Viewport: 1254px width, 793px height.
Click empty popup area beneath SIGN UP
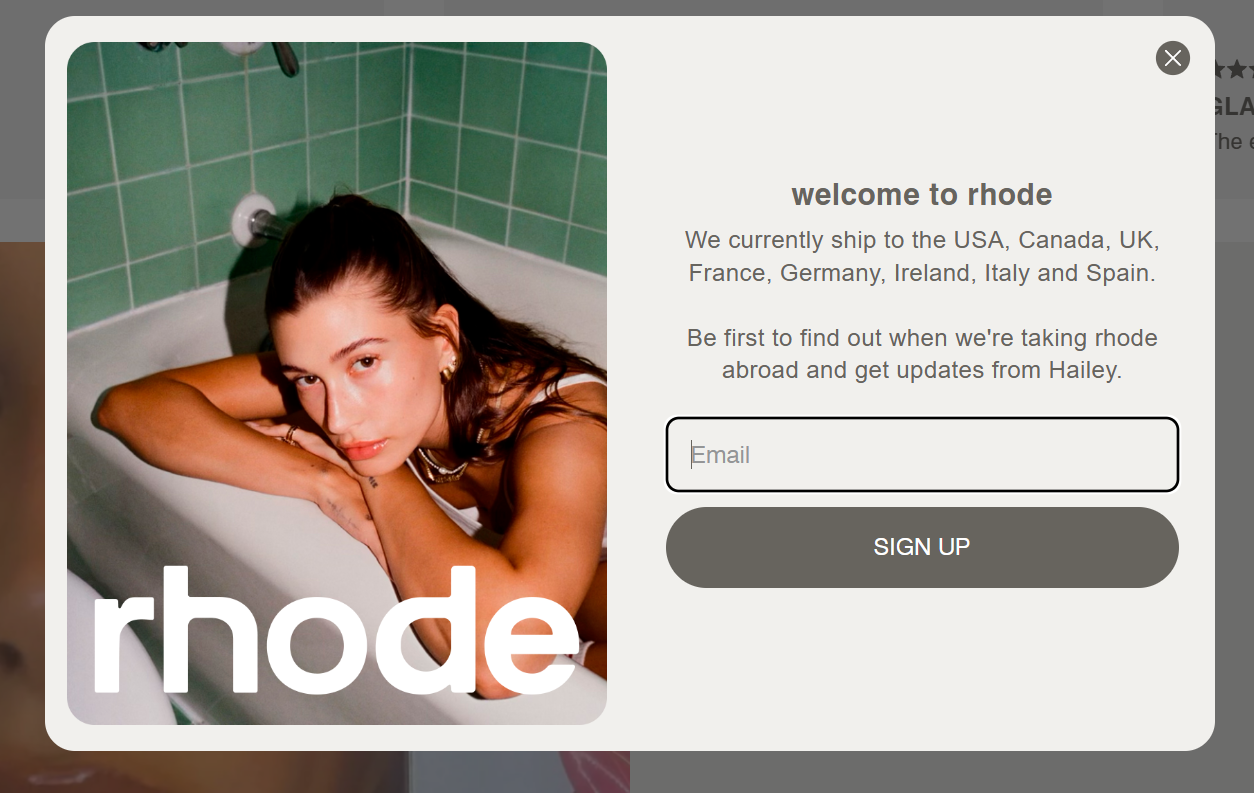(x=922, y=665)
